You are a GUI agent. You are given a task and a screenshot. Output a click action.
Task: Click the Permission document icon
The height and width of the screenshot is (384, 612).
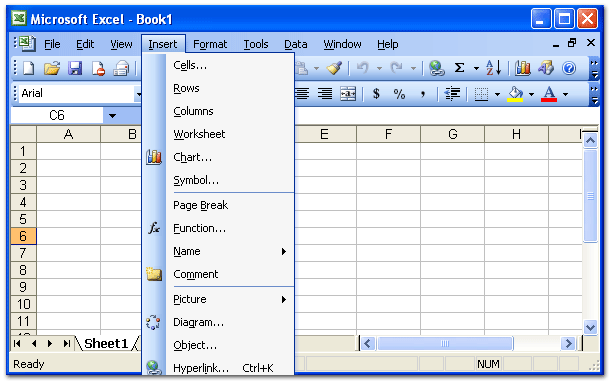[x=98, y=68]
